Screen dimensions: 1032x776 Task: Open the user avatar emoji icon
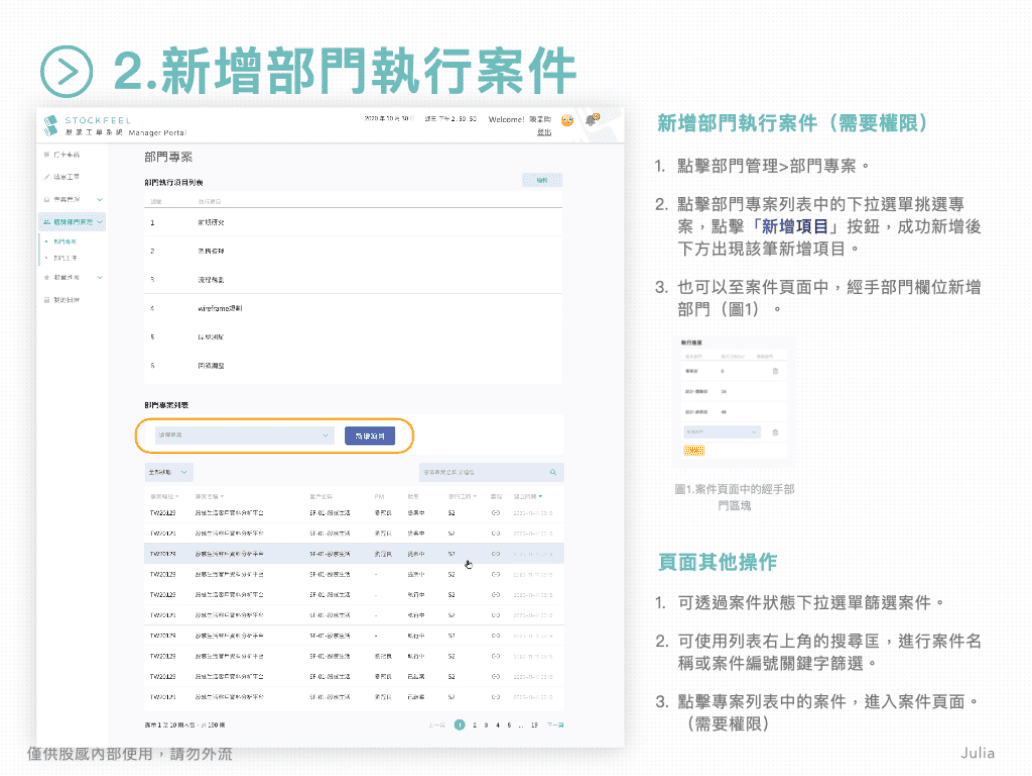[x=567, y=120]
